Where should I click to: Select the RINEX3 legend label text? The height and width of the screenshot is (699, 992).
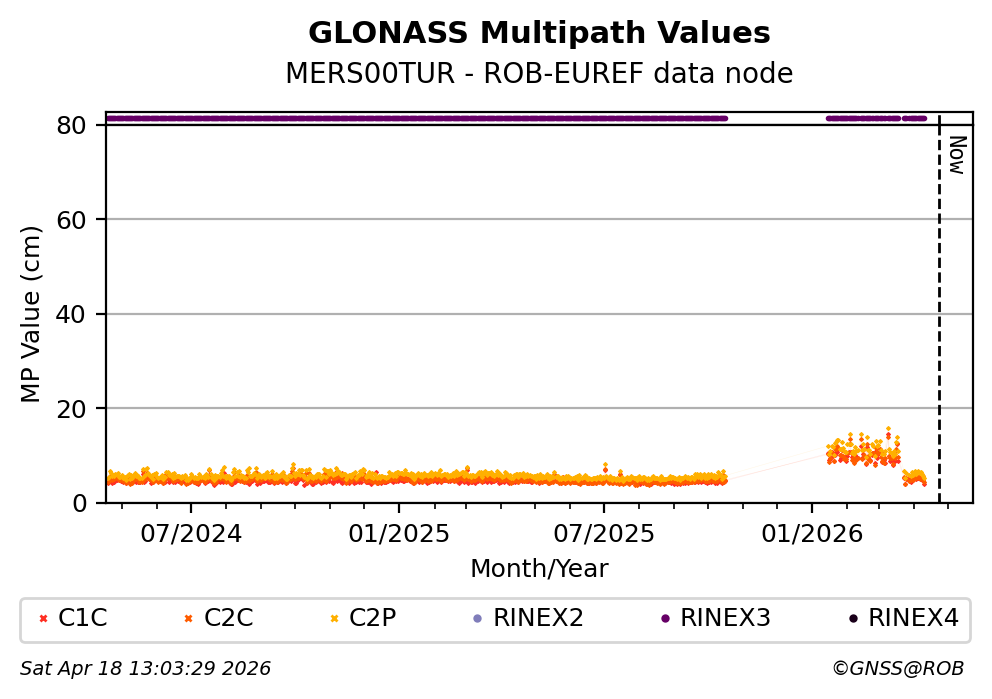(x=725, y=619)
